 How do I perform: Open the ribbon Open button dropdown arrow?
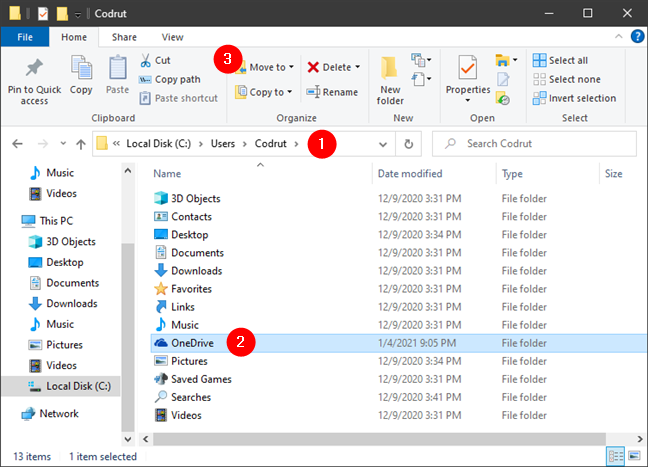pyautogui.click(x=515, y=60)
